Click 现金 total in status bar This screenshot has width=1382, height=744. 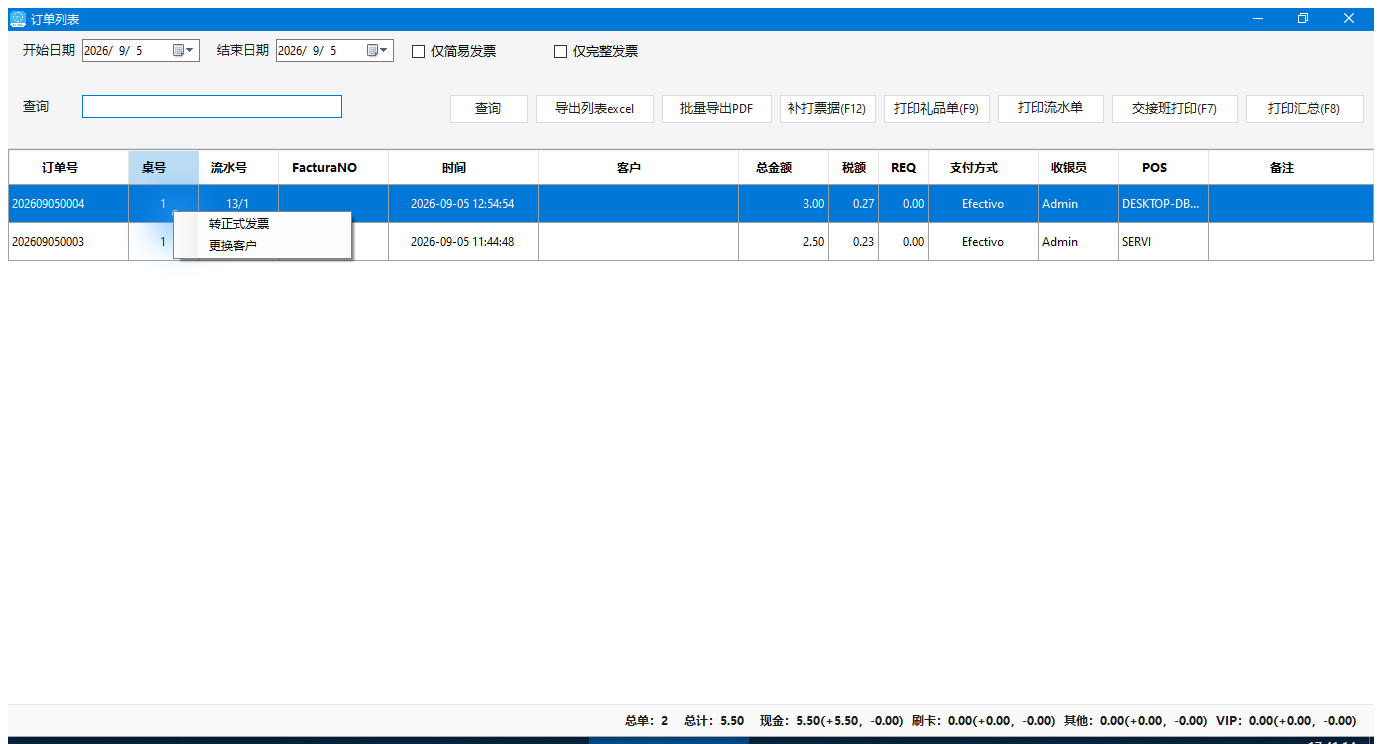pos(831,720)
